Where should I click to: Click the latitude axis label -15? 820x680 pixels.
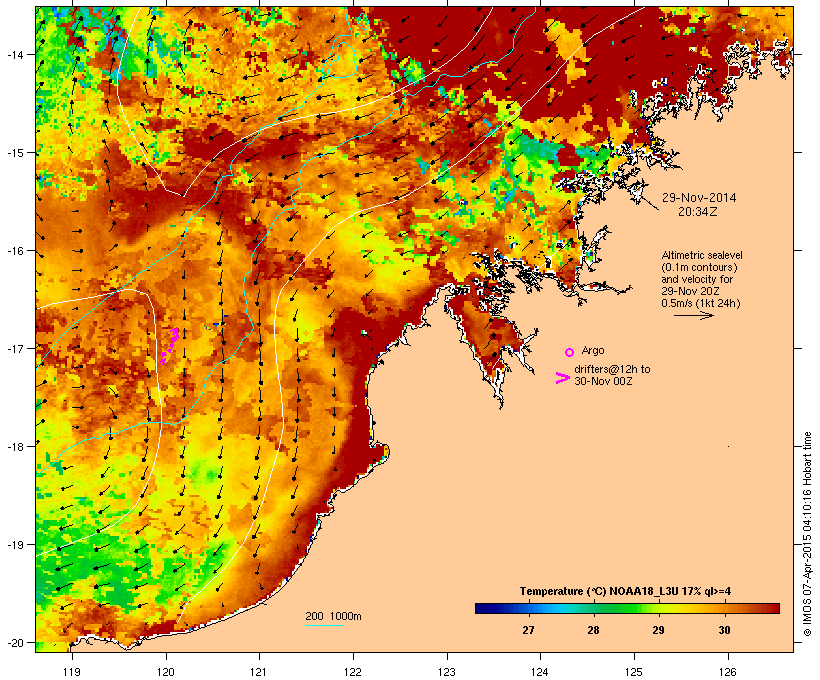pyautogui.click(x=15, y=153)
